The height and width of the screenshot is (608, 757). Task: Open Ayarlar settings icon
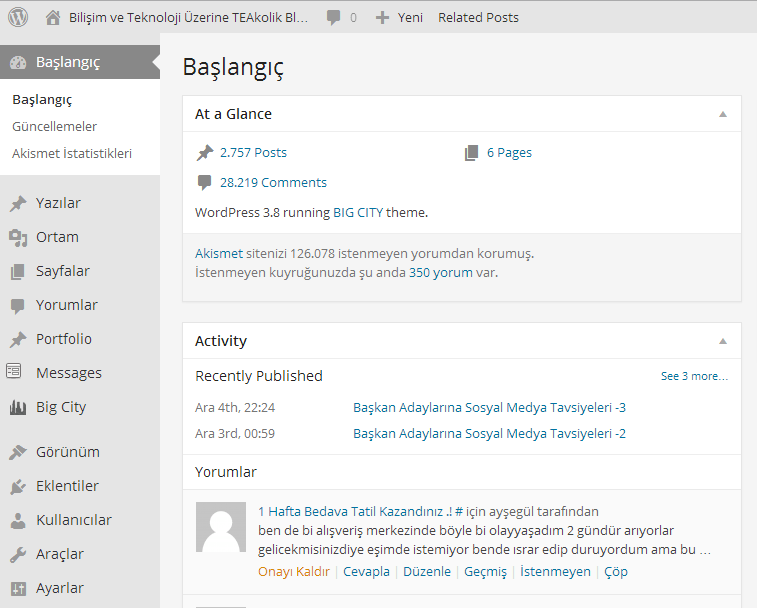pos(18,589)
